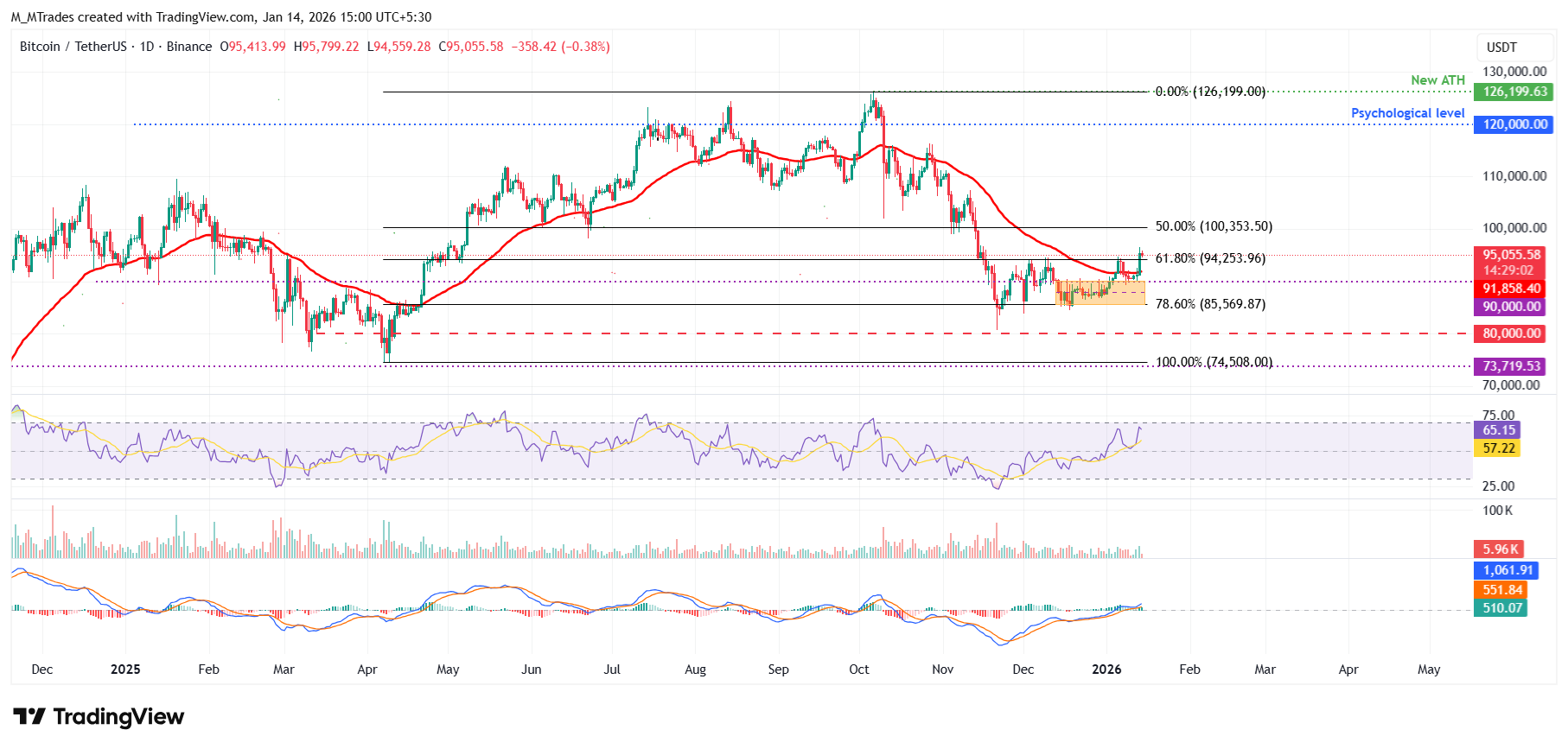The height and width of the screenshot is (749, 1568).
Task: Select the purple 73,719.53 price tag
Action: click(x=1511, y=366)
